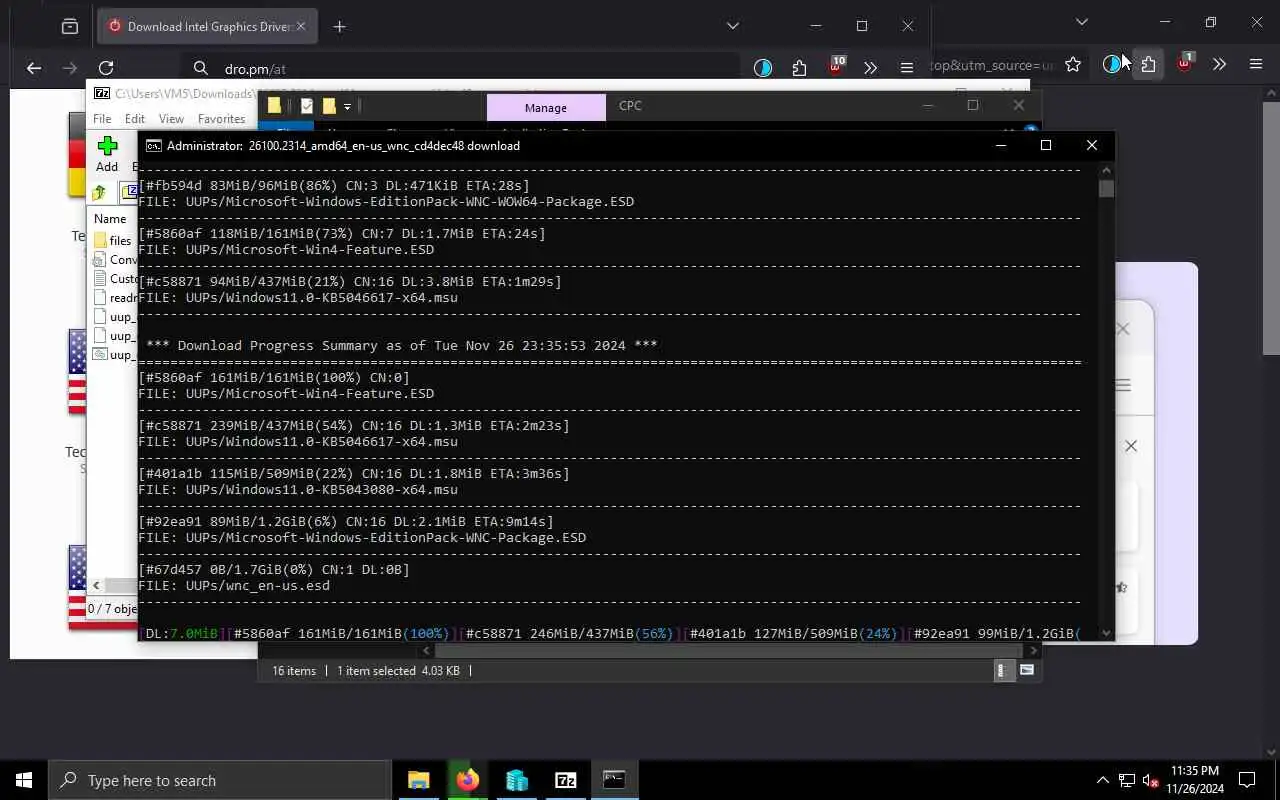Open the clock showing 11:35 PM
Screen dimensions: 1280x800
click(1194, 780)
